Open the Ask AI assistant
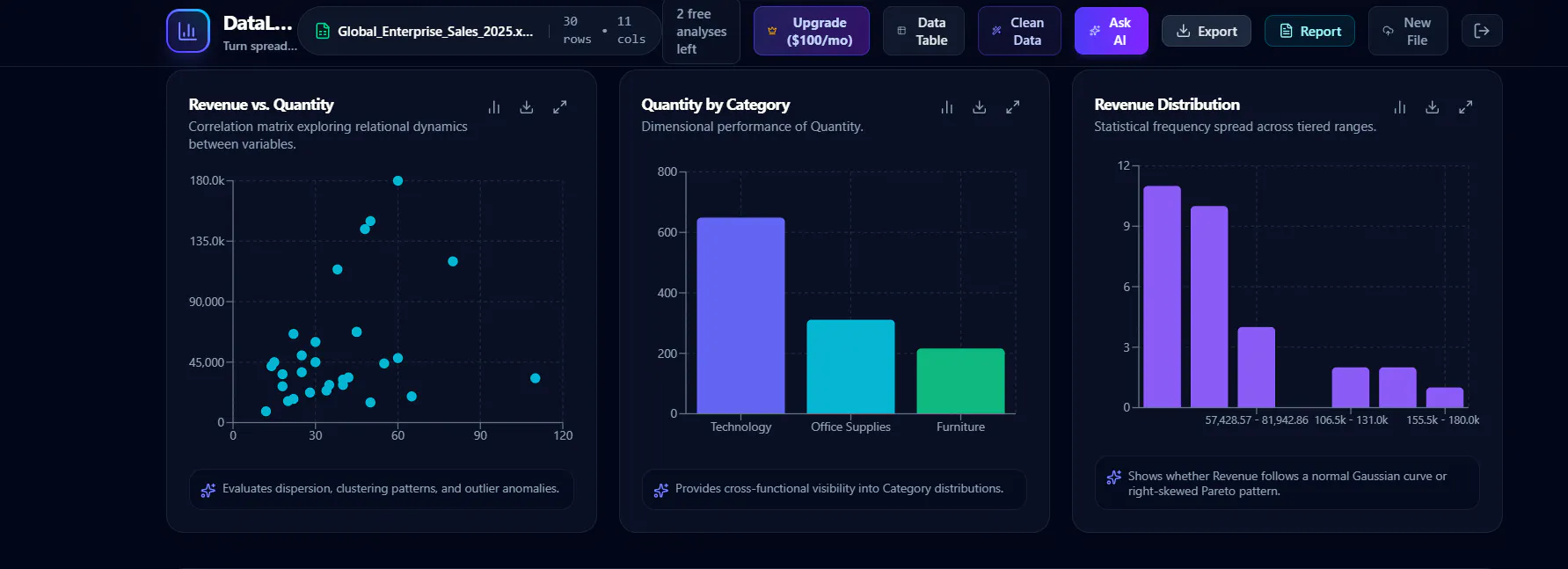 [1111, 31]
